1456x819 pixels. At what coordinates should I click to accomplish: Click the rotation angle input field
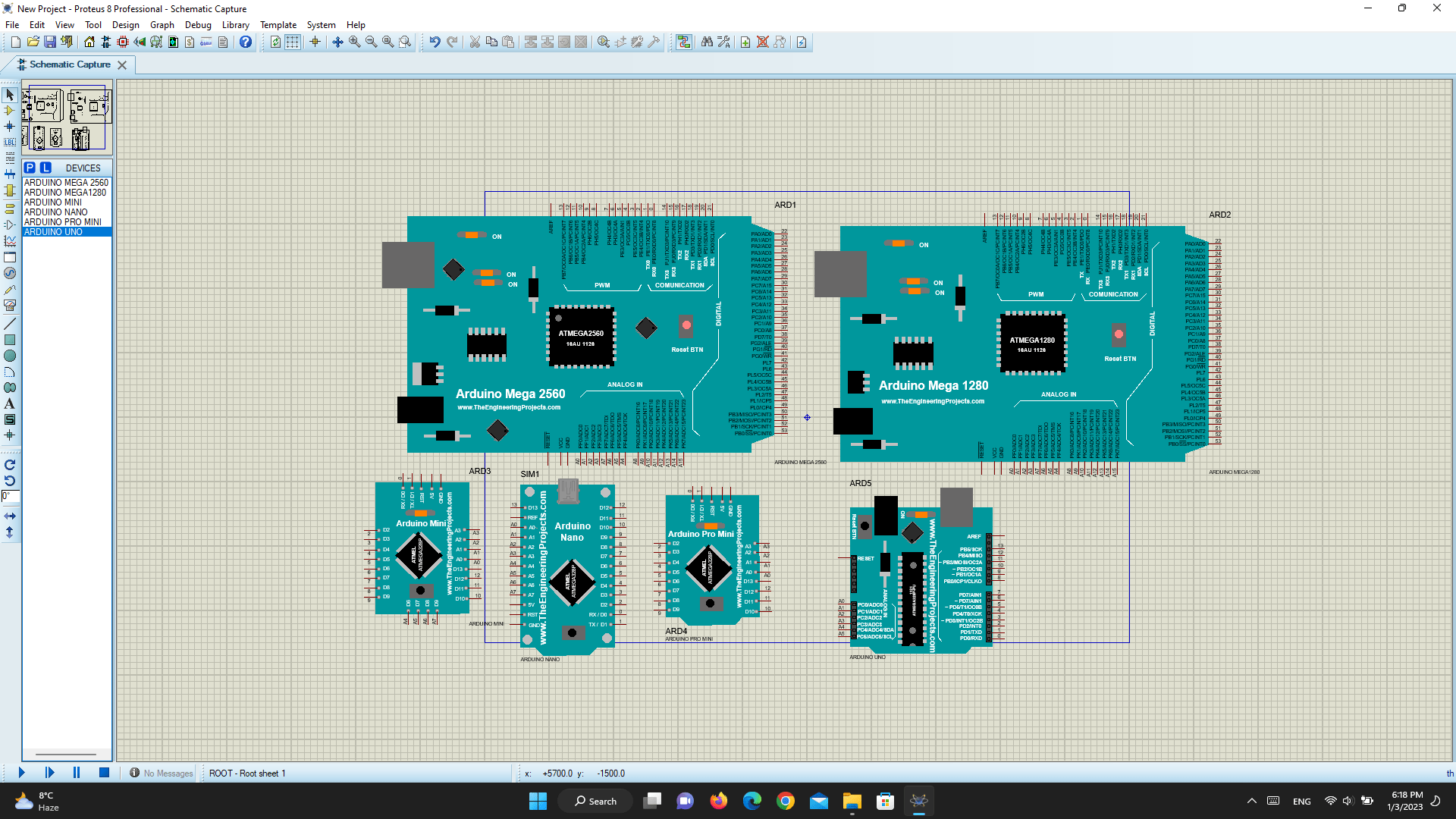tap(11, 497)
